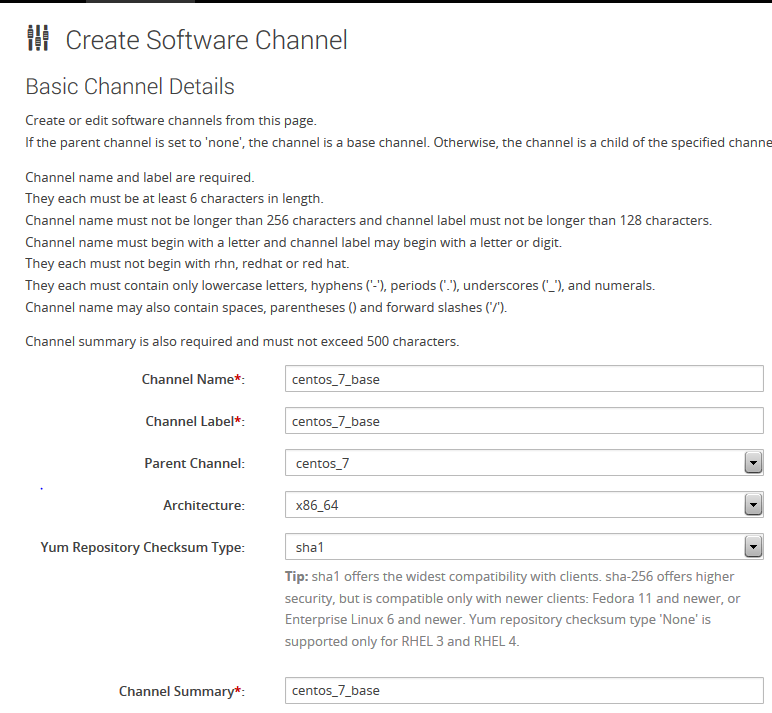Click the 'Create Software Channel' heading
772x713 pixels.
click(x=206, y=40)
